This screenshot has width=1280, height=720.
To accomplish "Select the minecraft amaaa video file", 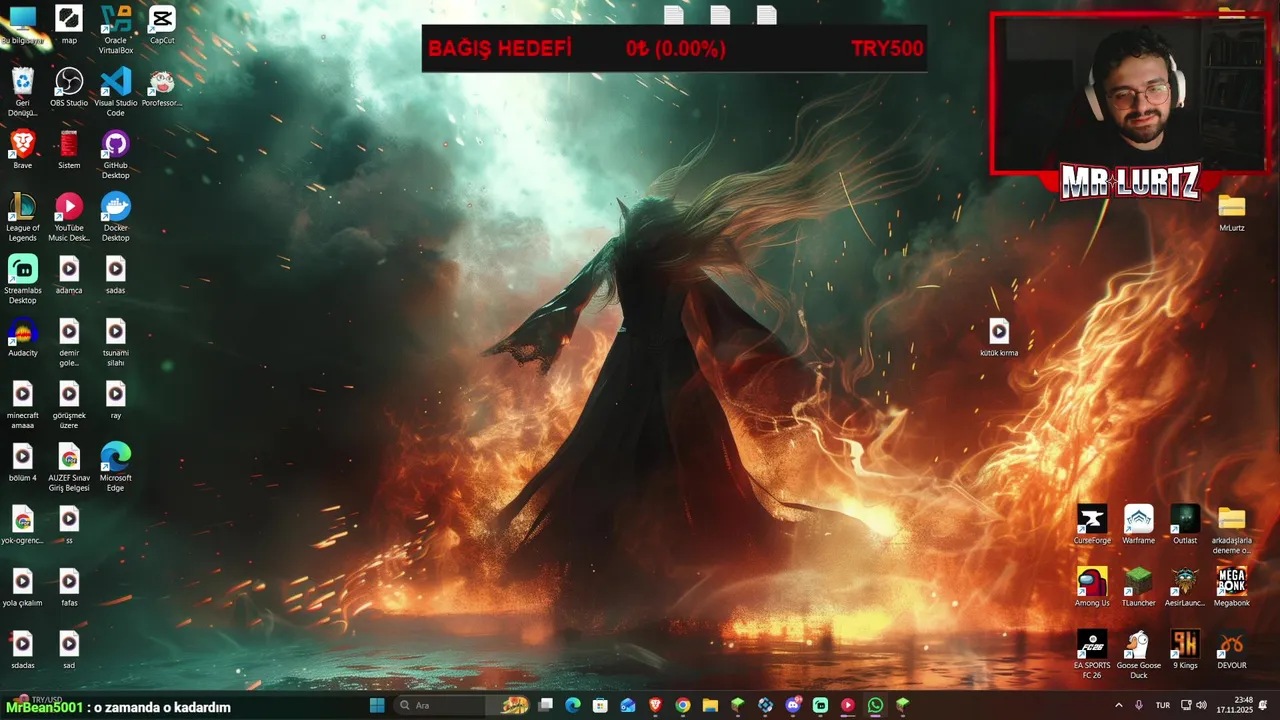I will (22, 404).
